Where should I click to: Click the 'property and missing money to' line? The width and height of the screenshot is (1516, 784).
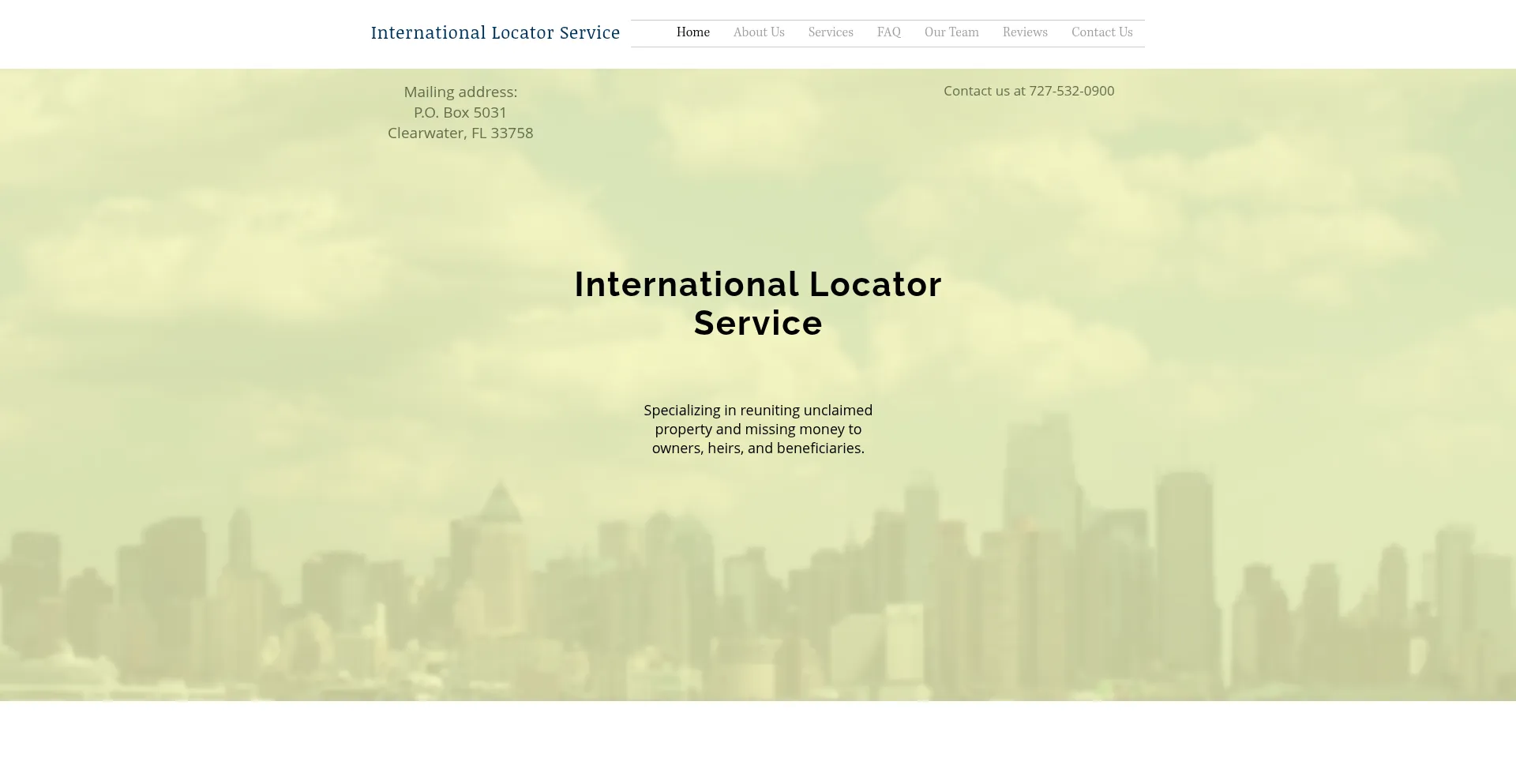point(757,430)
